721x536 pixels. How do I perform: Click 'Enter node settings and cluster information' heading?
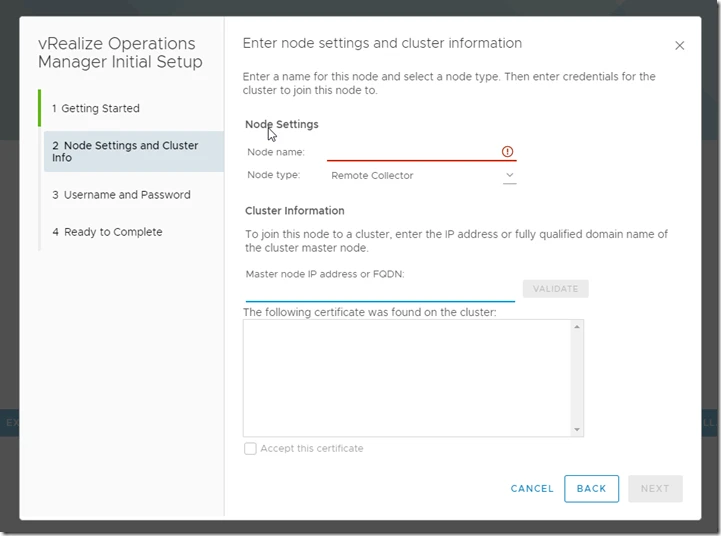coord(382,43)
